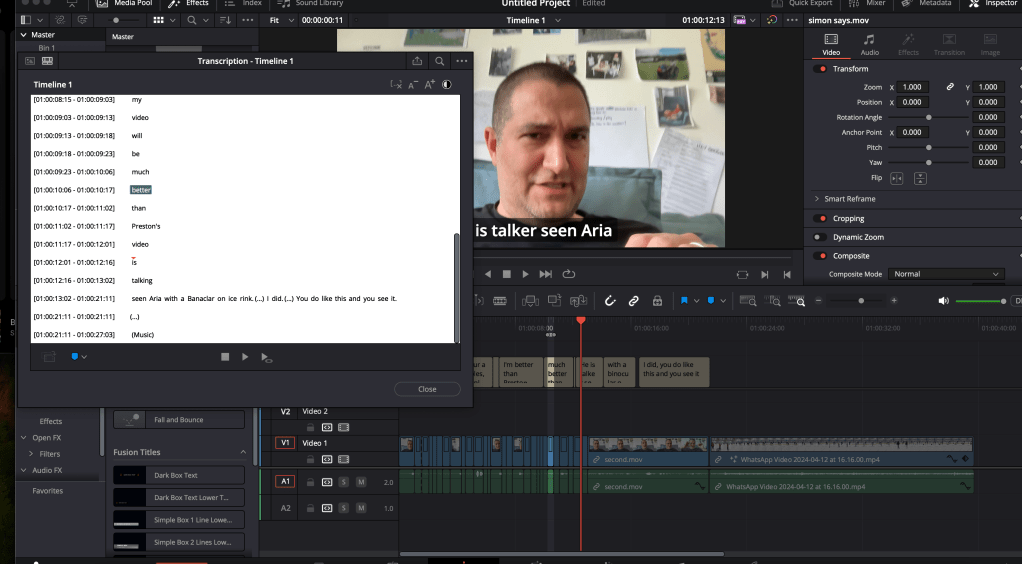This screenshot has height=564, width=1022.
Task: Toggle the Dynamic Zoom switch
Action: point(820,237)
